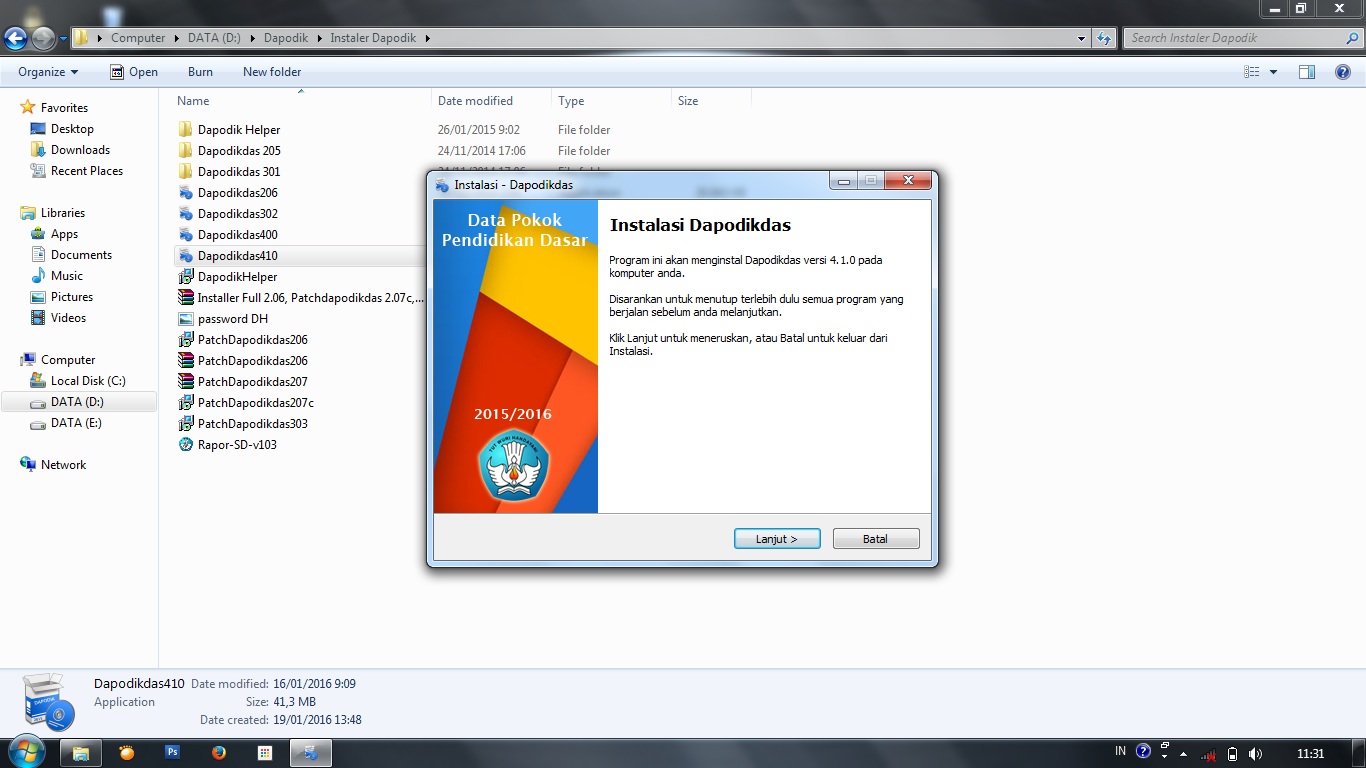Toggle the preview pane icon

(1307, 72)
